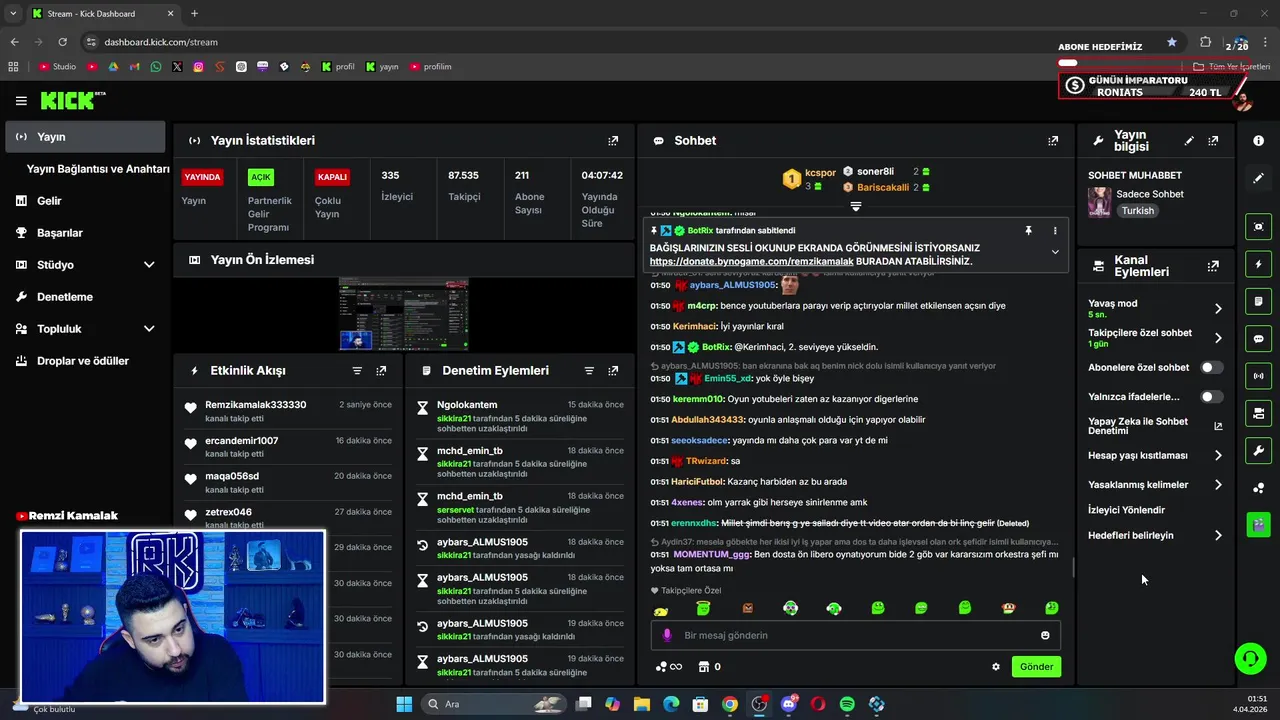Enable Yalnızca ifadelerle toggle

tap(1211, 397)
